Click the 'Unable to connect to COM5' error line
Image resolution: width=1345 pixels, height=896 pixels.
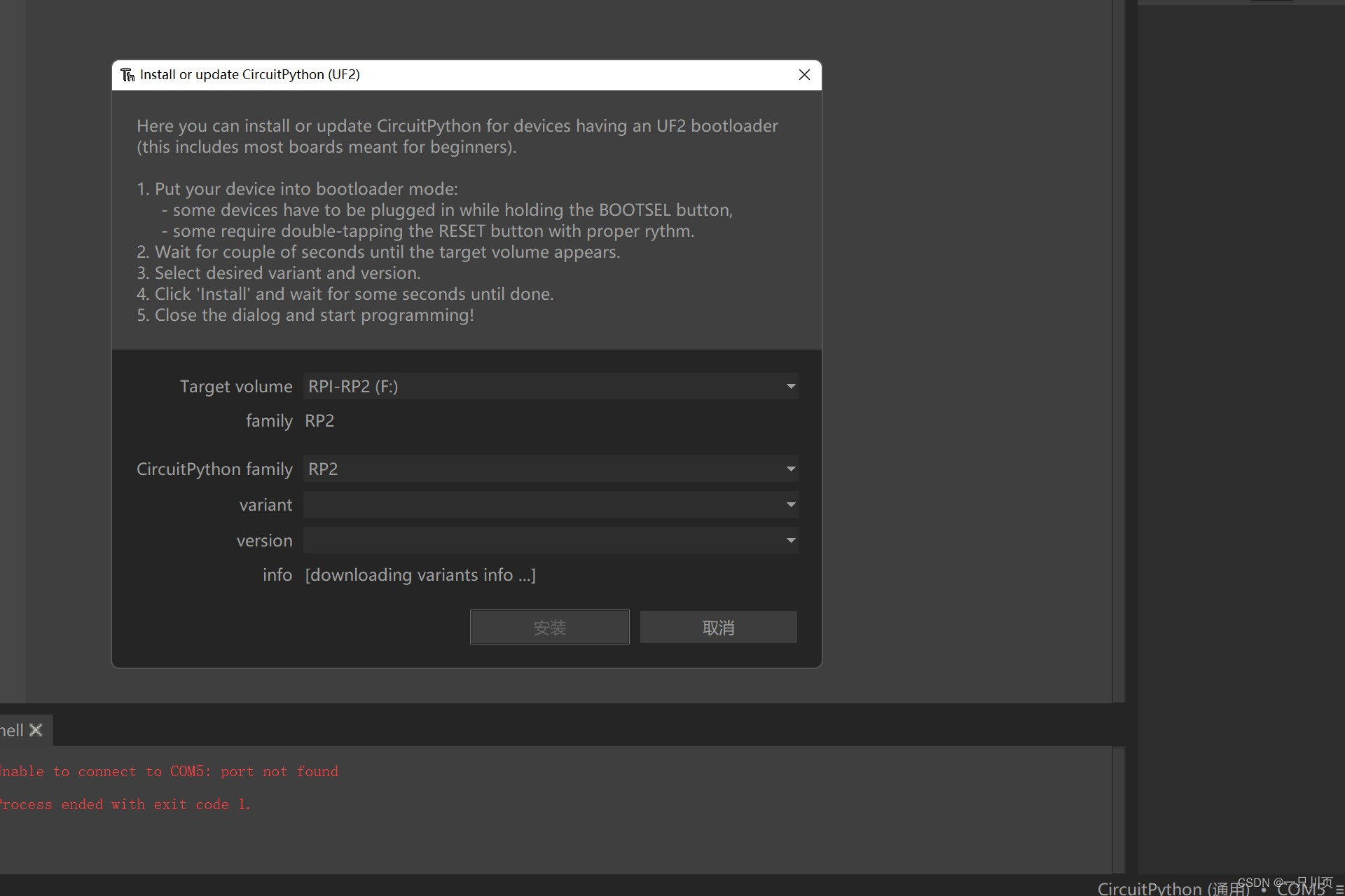pos(168,771)
